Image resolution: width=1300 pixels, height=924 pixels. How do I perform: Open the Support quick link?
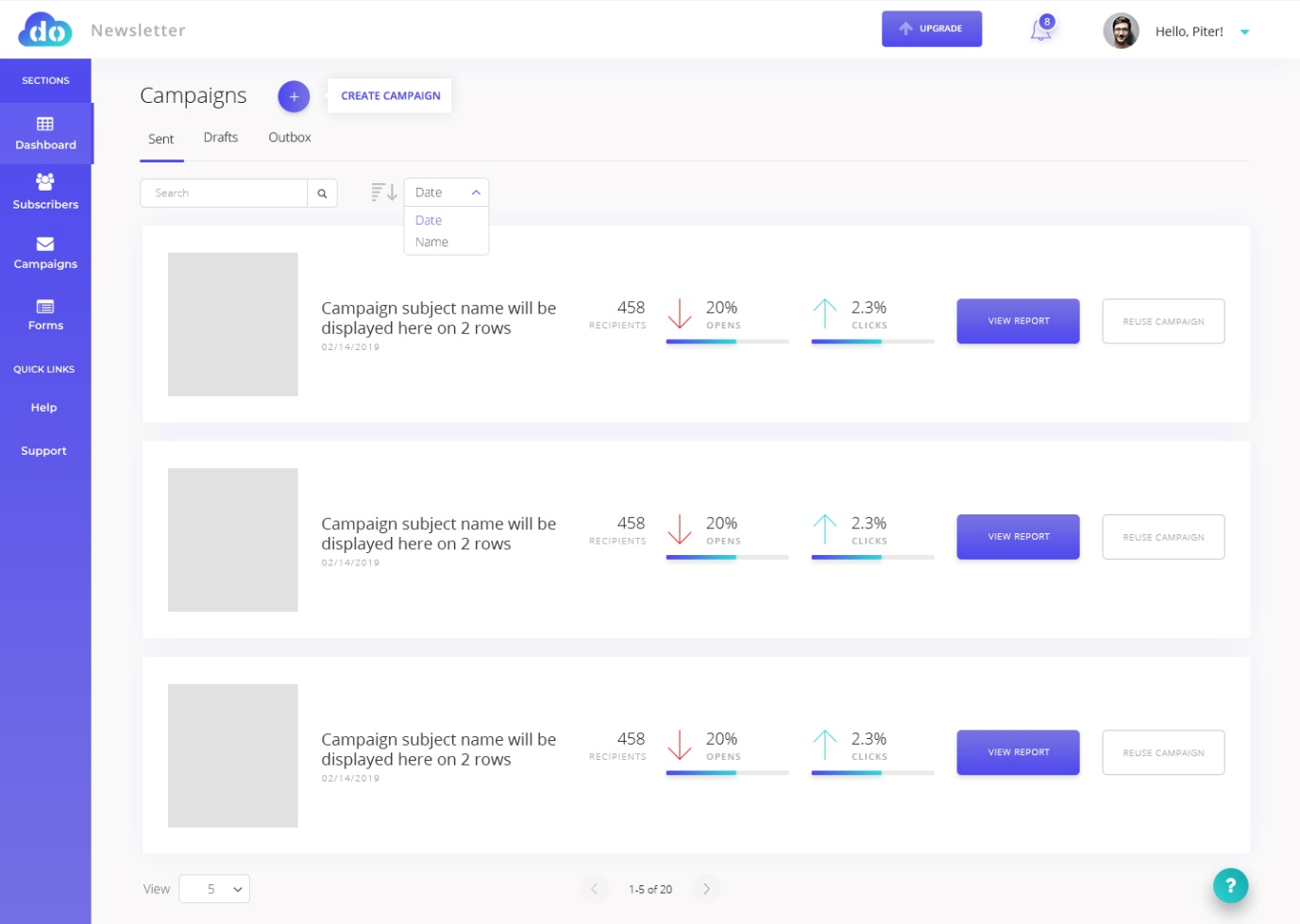coord(43,451)
